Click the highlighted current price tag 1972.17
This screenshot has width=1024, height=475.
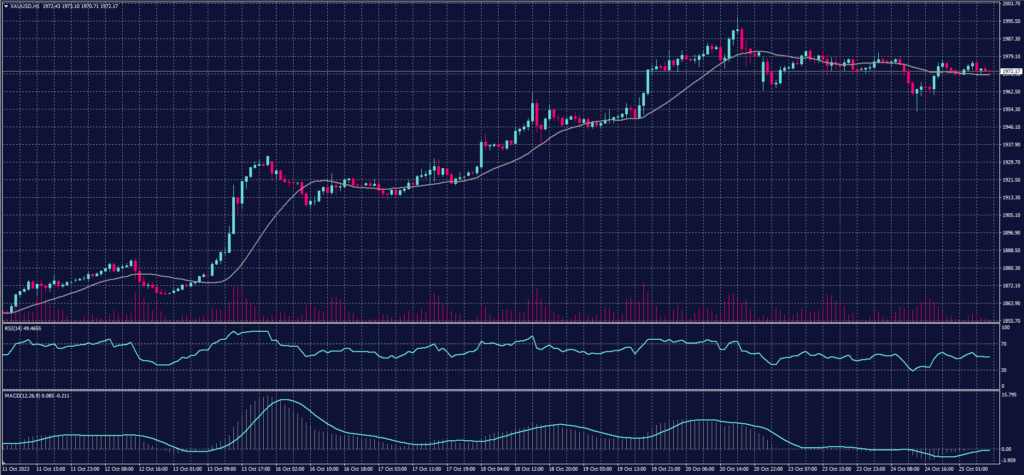tap(1010, 72)
